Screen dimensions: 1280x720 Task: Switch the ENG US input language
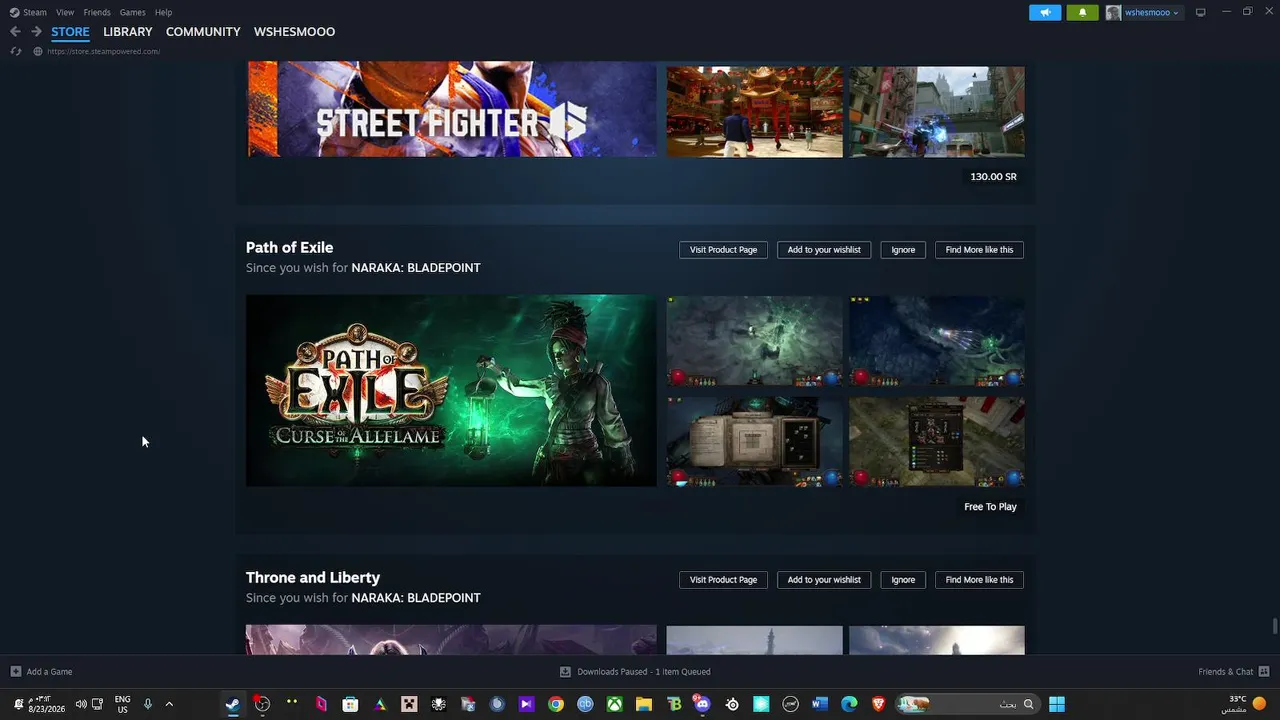[x=122, y=704]
